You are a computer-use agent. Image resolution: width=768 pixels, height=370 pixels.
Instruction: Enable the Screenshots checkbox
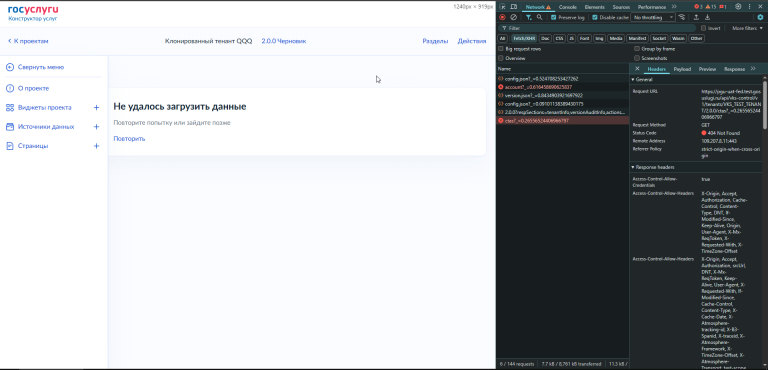[637, 58]
